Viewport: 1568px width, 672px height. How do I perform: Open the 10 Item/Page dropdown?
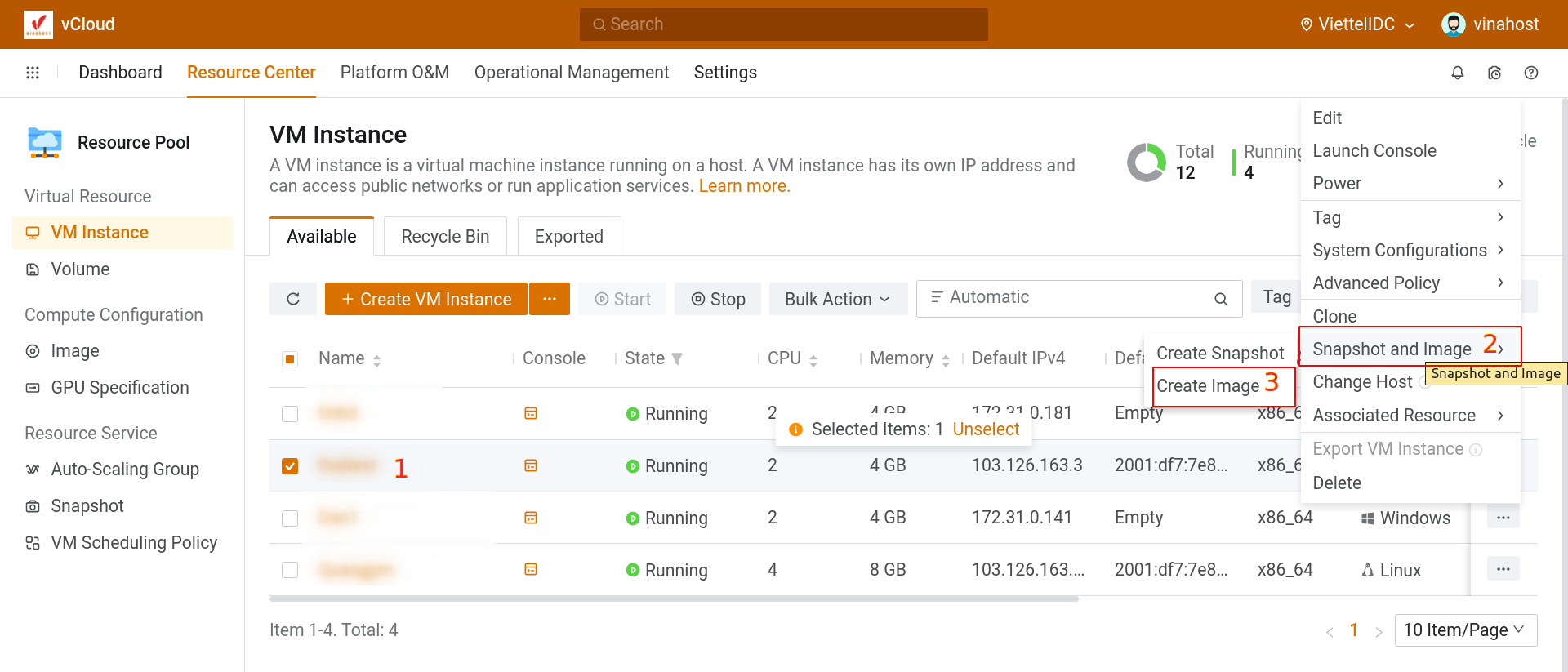click(1465, 630)
